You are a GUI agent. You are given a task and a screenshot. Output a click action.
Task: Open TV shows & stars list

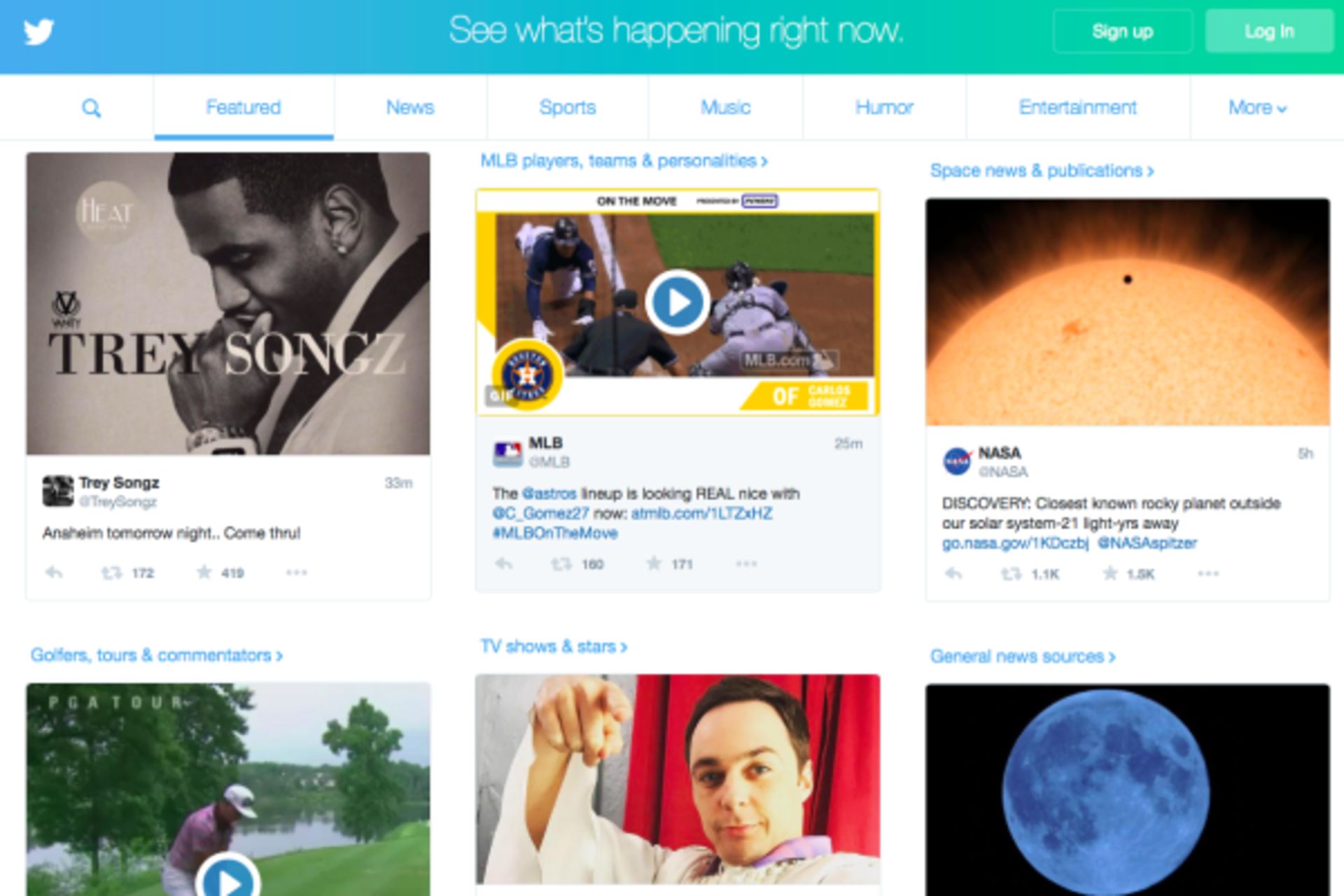553,646
